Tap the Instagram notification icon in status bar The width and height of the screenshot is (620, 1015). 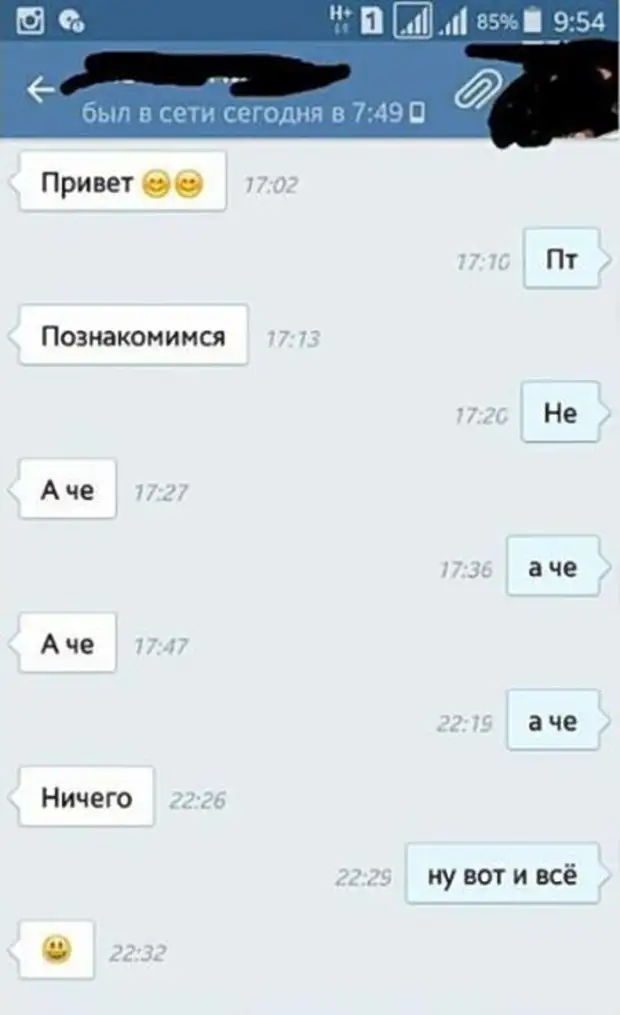coord(30,20)
